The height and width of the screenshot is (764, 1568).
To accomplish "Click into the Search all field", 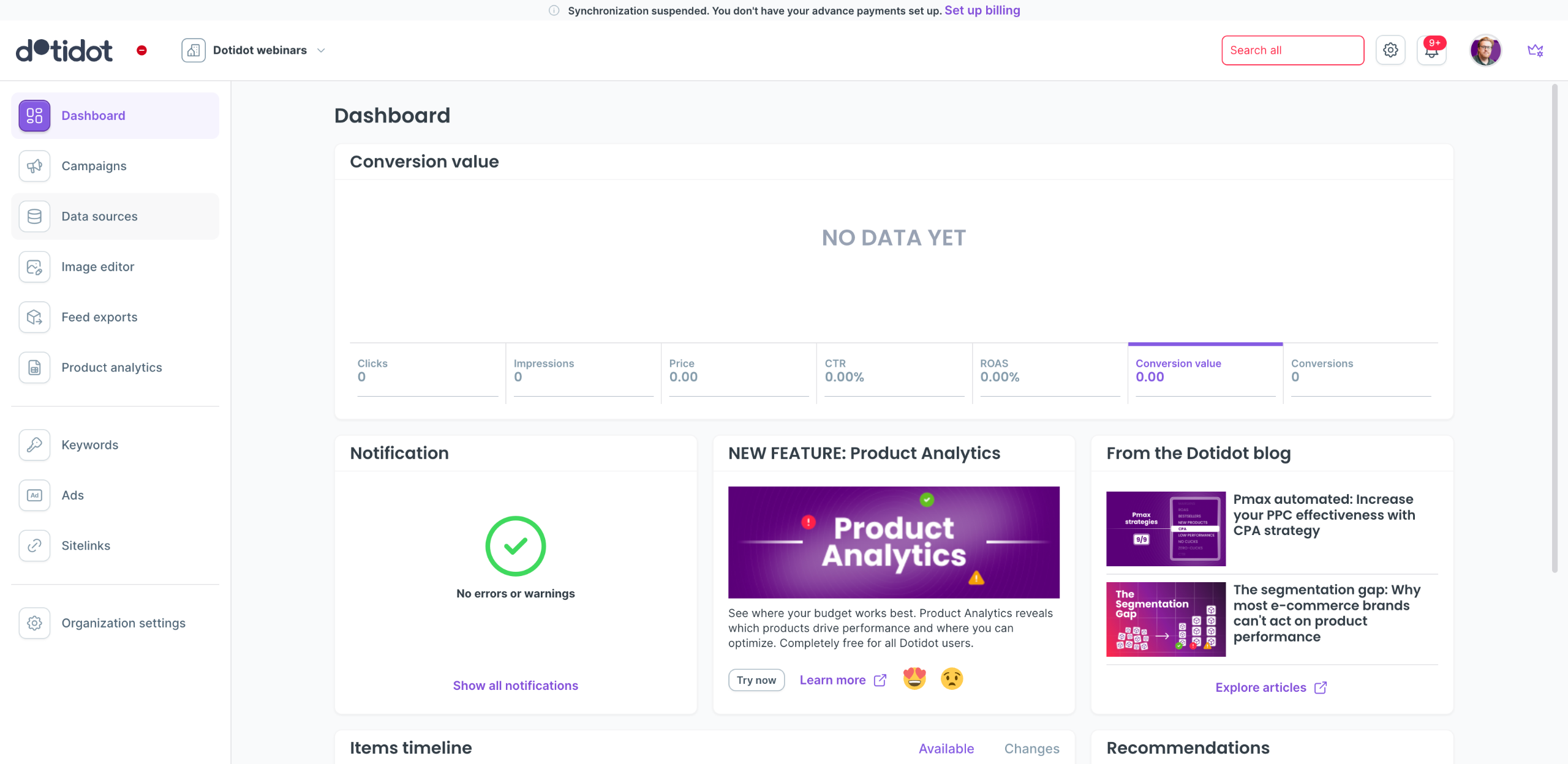I will coord(1292,50).
